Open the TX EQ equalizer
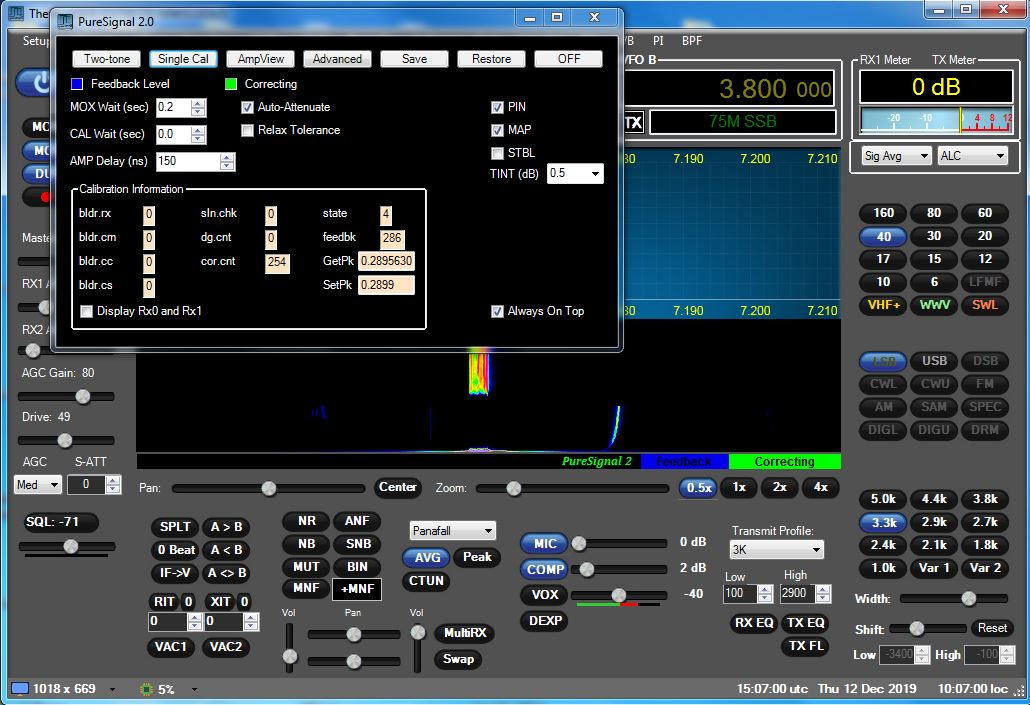 806,623
